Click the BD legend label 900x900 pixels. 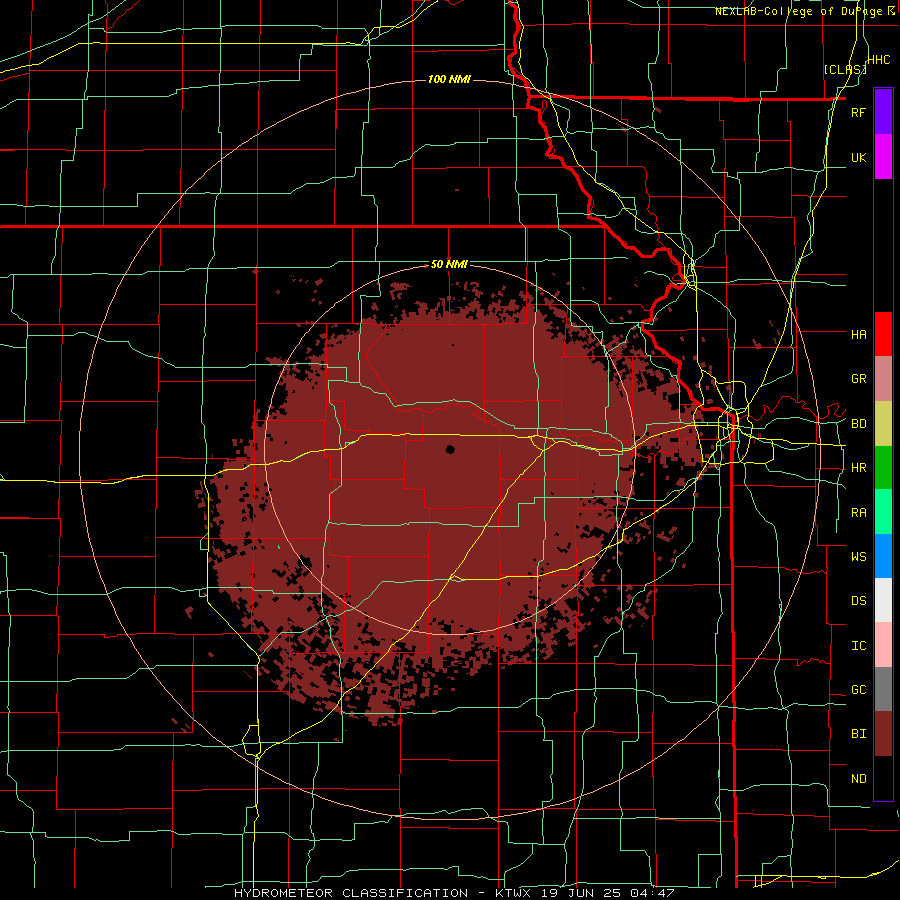click(858, 424)
